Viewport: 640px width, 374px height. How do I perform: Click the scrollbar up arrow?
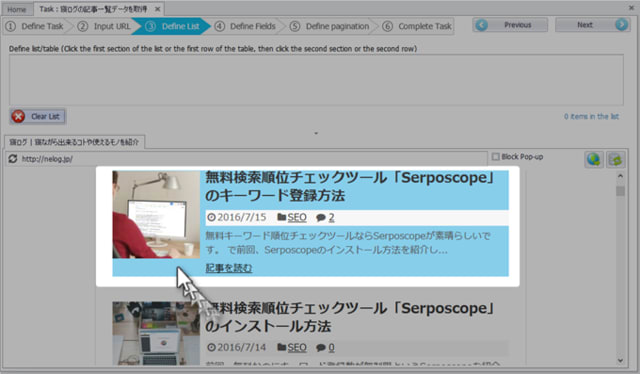click(x=620, y=176)
